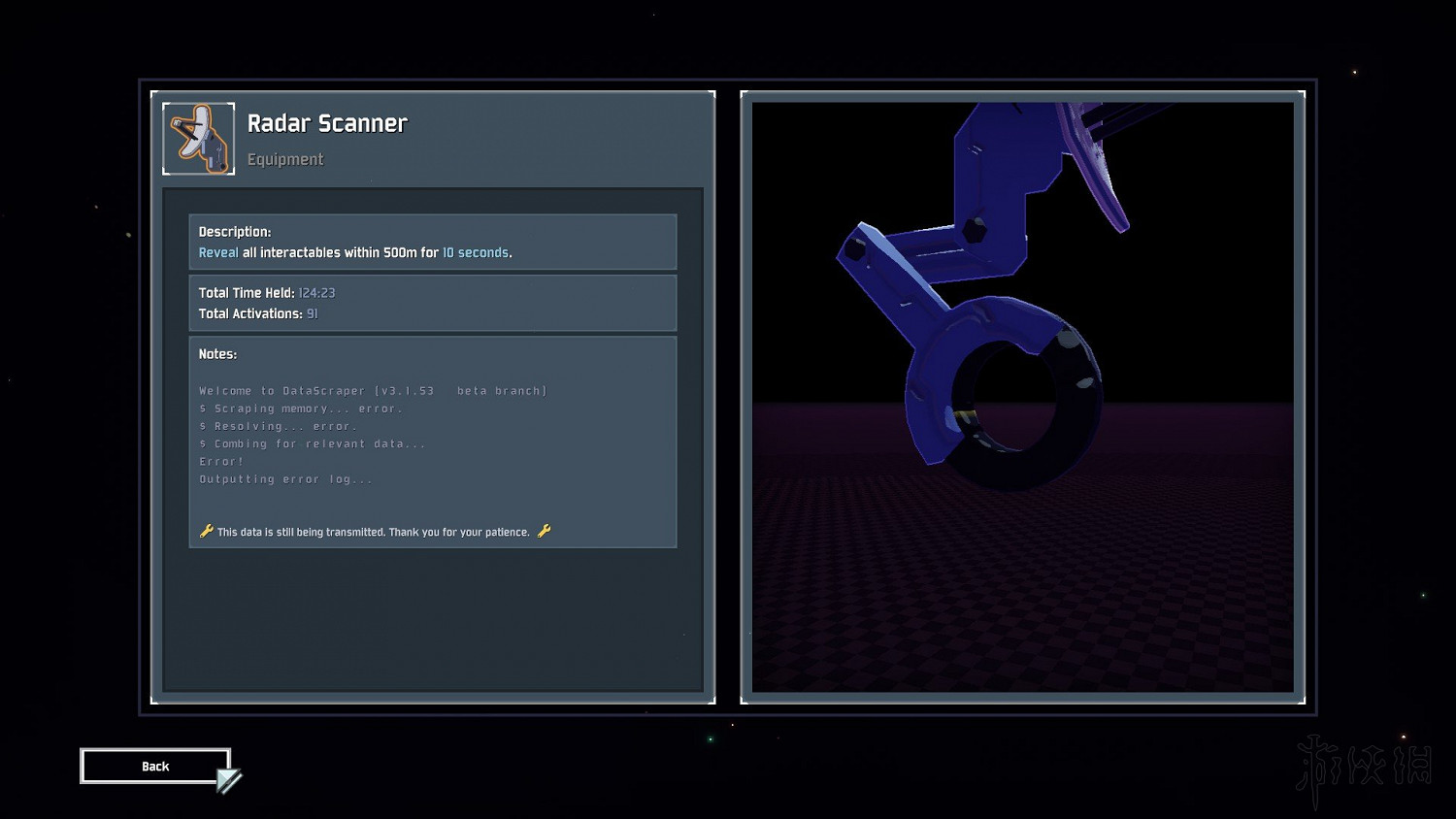
Task: Click the Total Activations count
Action: tap(312, 313)
